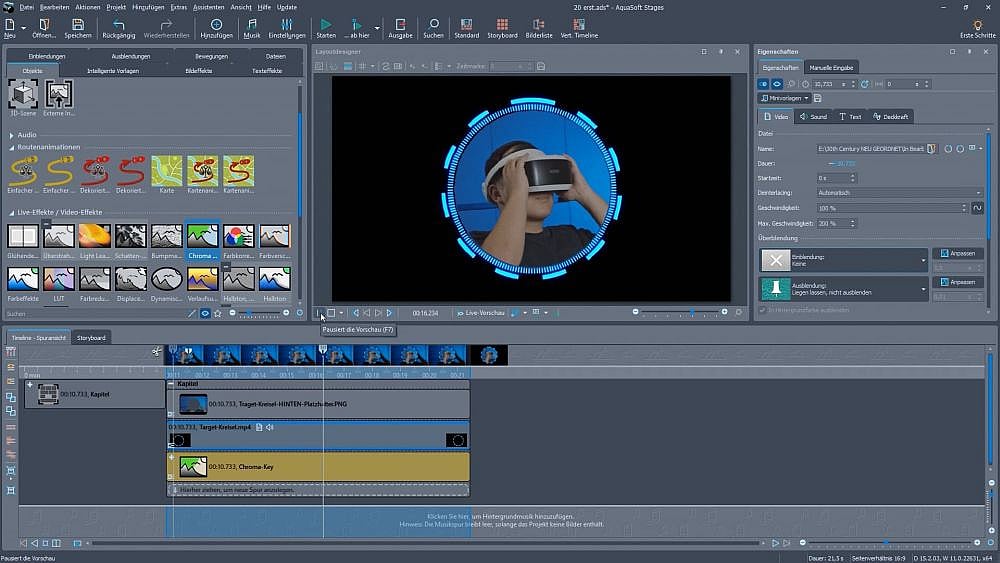The height and width of the screenshot is (563, 1000).
Task: Click the Anpassen button for Einblendung
Action: 957,254
